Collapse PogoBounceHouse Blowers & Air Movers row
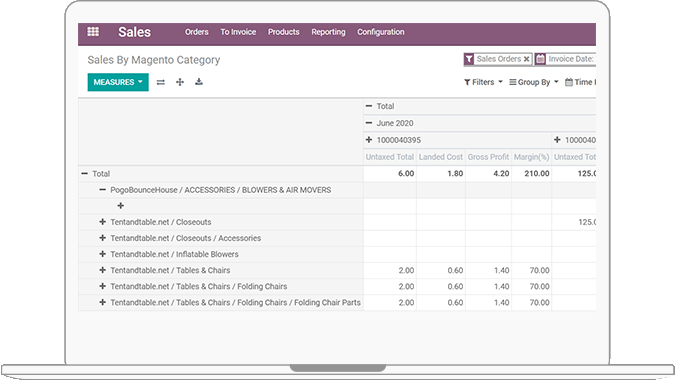 102,190
